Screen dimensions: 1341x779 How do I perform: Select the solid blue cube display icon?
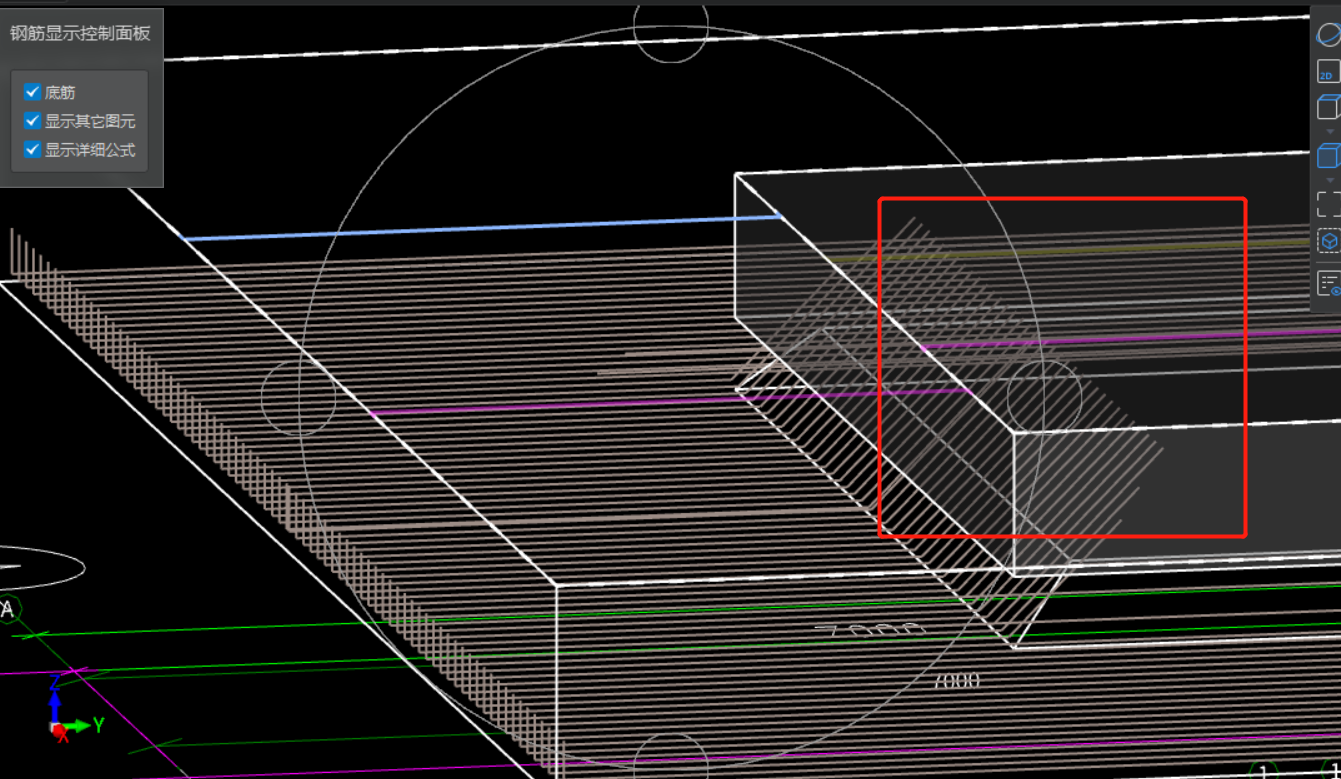[1328, 156]
